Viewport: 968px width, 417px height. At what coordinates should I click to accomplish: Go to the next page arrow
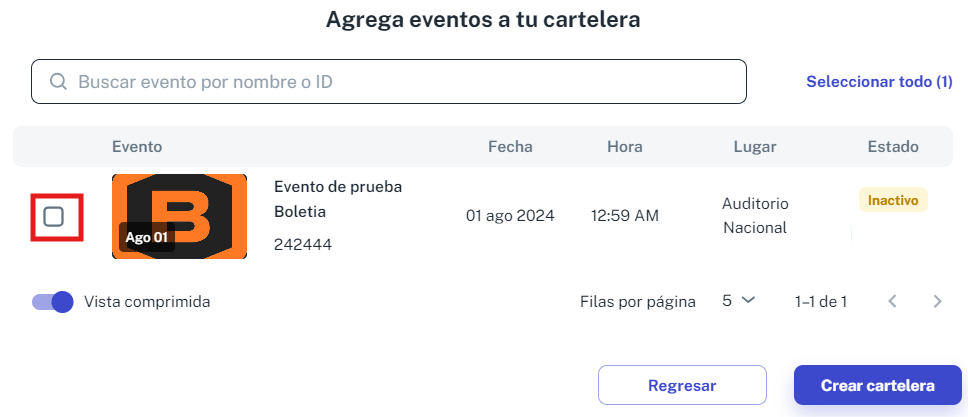tap(937, 301)
